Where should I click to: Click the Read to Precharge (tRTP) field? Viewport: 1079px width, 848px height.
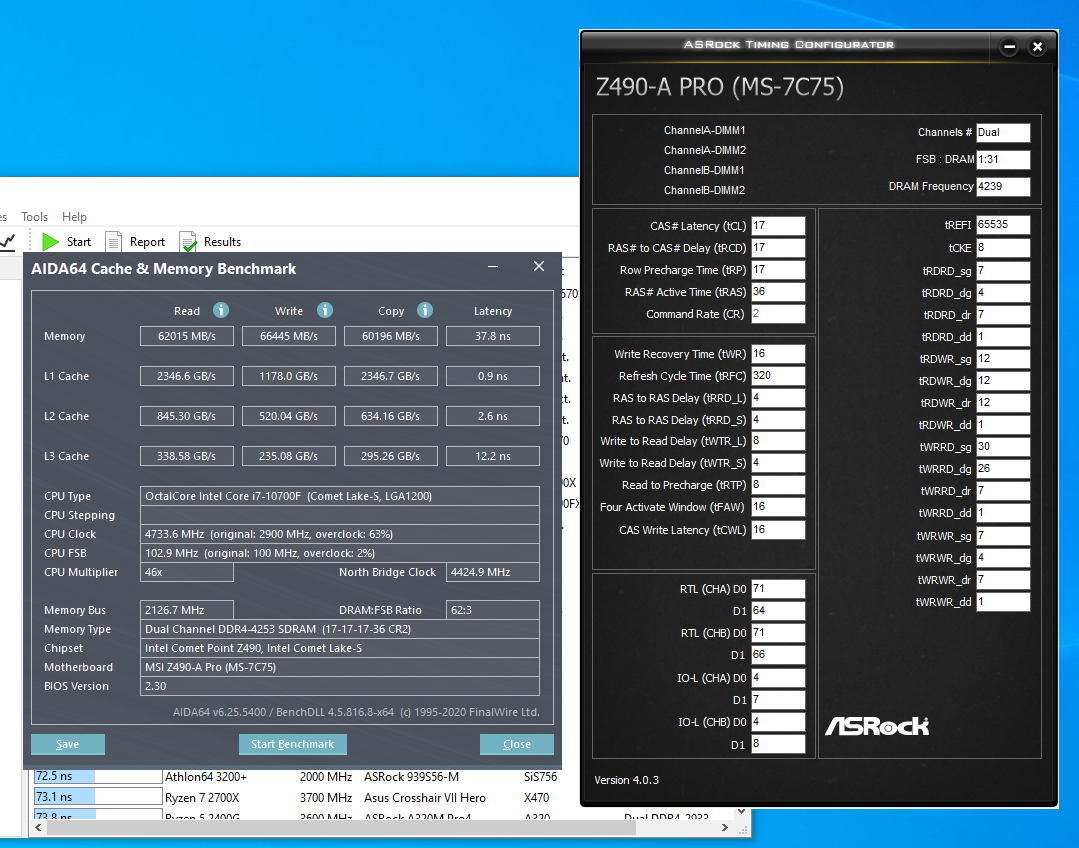[778, 485]
